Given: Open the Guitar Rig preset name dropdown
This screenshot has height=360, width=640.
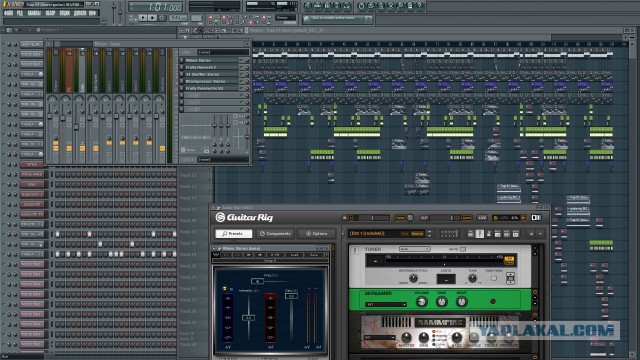Looking at the screenshot, I should coord(387,233).
